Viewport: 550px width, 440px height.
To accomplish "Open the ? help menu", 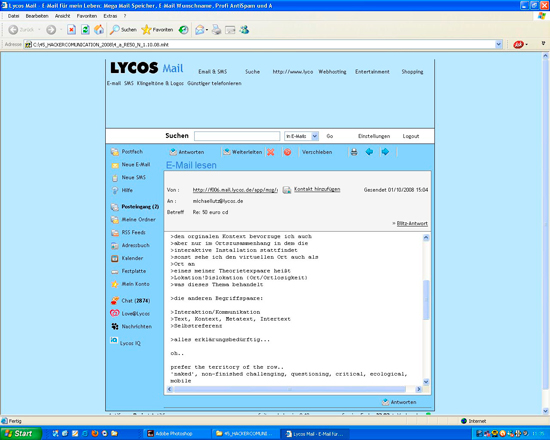I will pyautogui.click(x=125, y=16).
